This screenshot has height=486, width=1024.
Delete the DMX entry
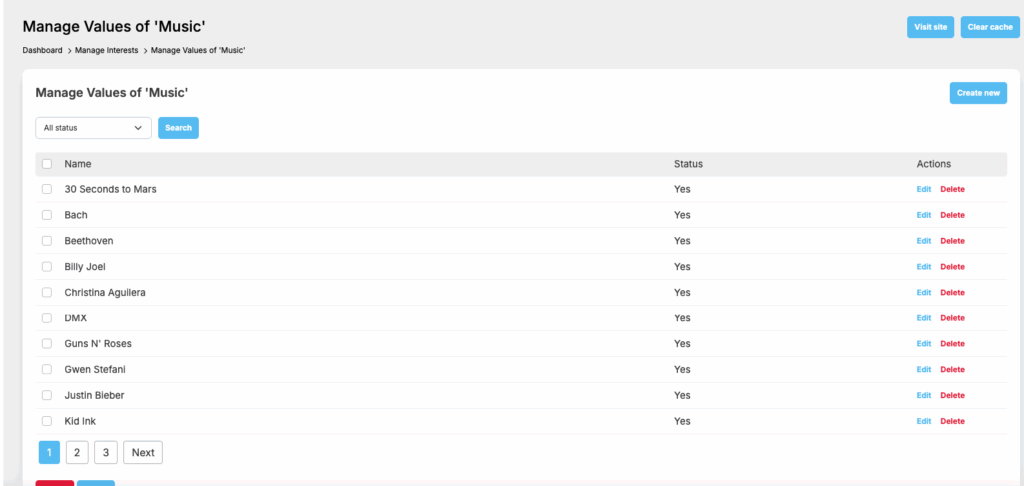pos(952,318)
